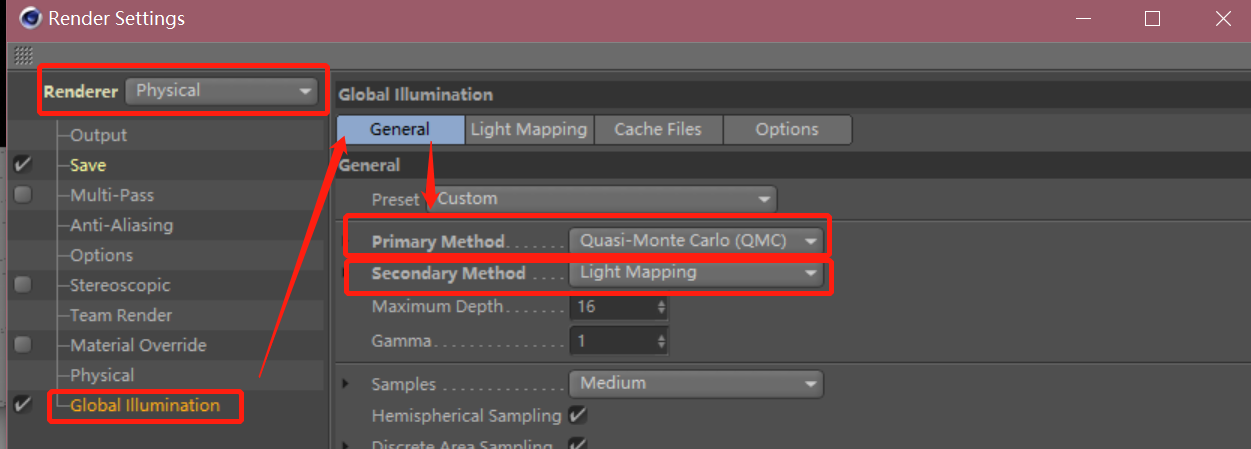The image size is (1251, 449).
Task: Select the Options tab
Action: pos(786,129)
